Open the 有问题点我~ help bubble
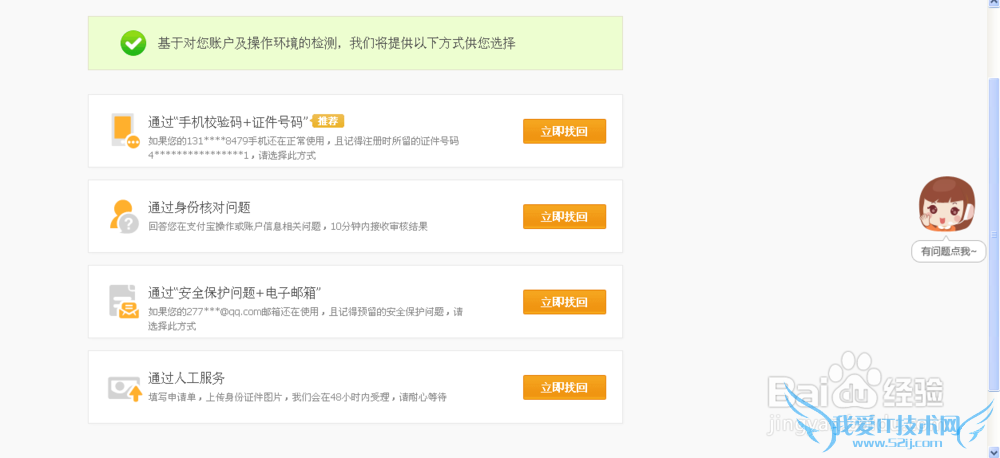The image size is (1000, 458). [x=949, y=252]
